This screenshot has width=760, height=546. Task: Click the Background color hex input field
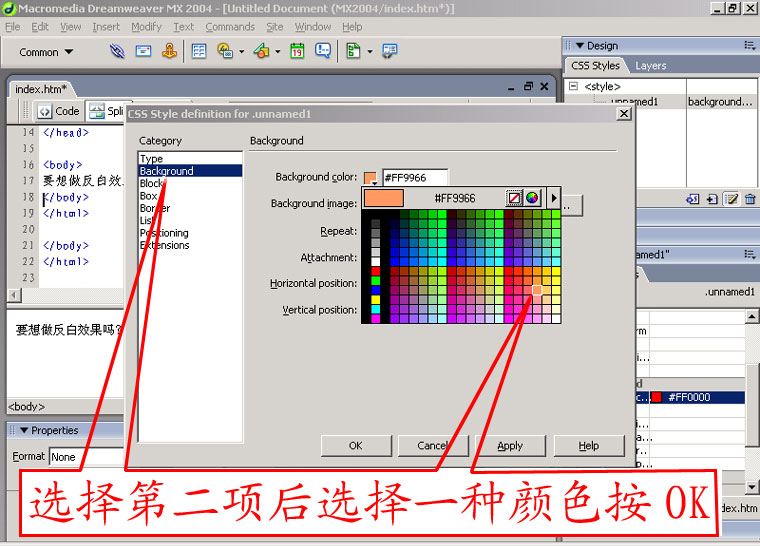[x=415, y=177]
